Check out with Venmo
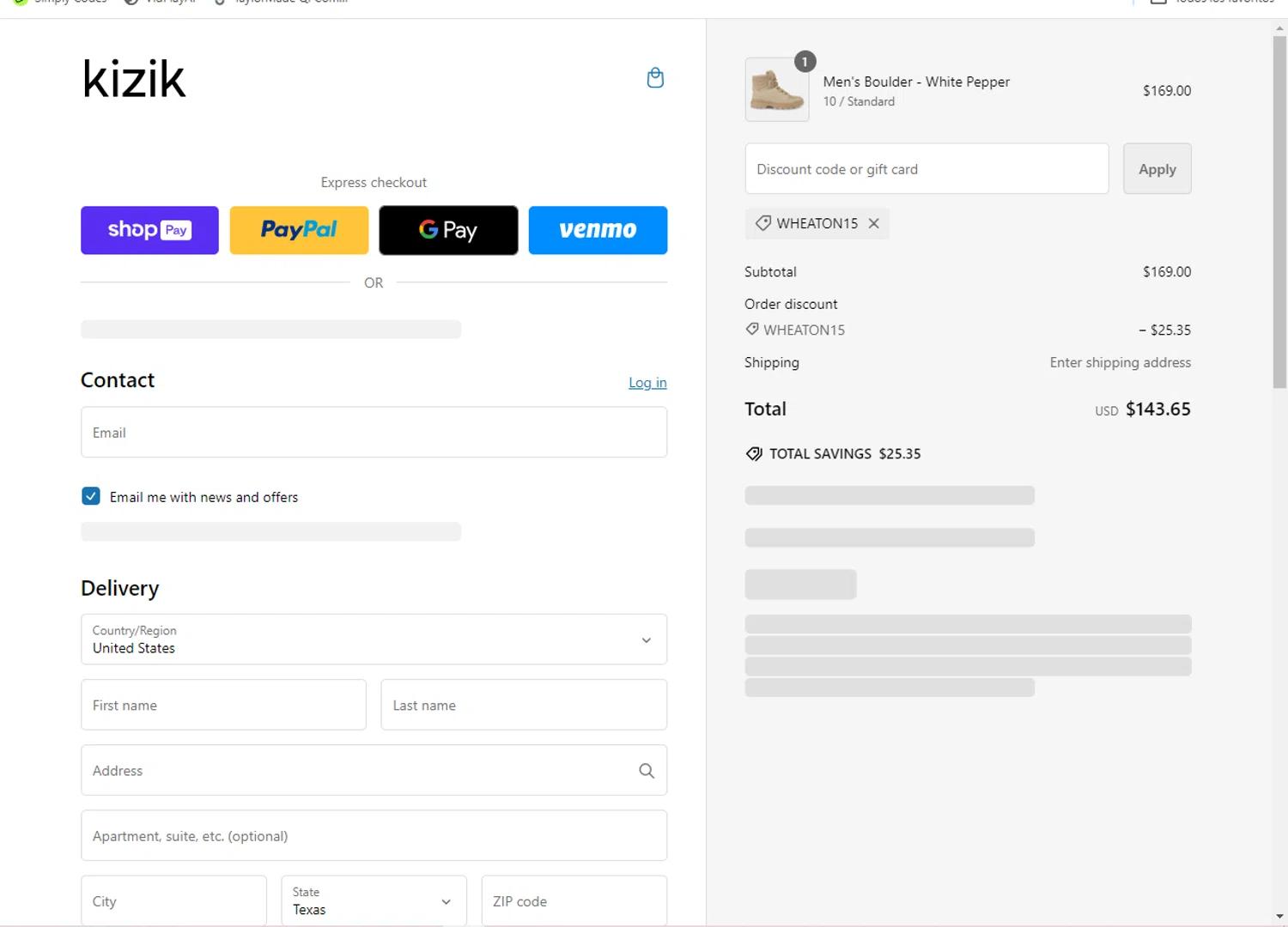The image size is (1288, 927). point(598,230)
